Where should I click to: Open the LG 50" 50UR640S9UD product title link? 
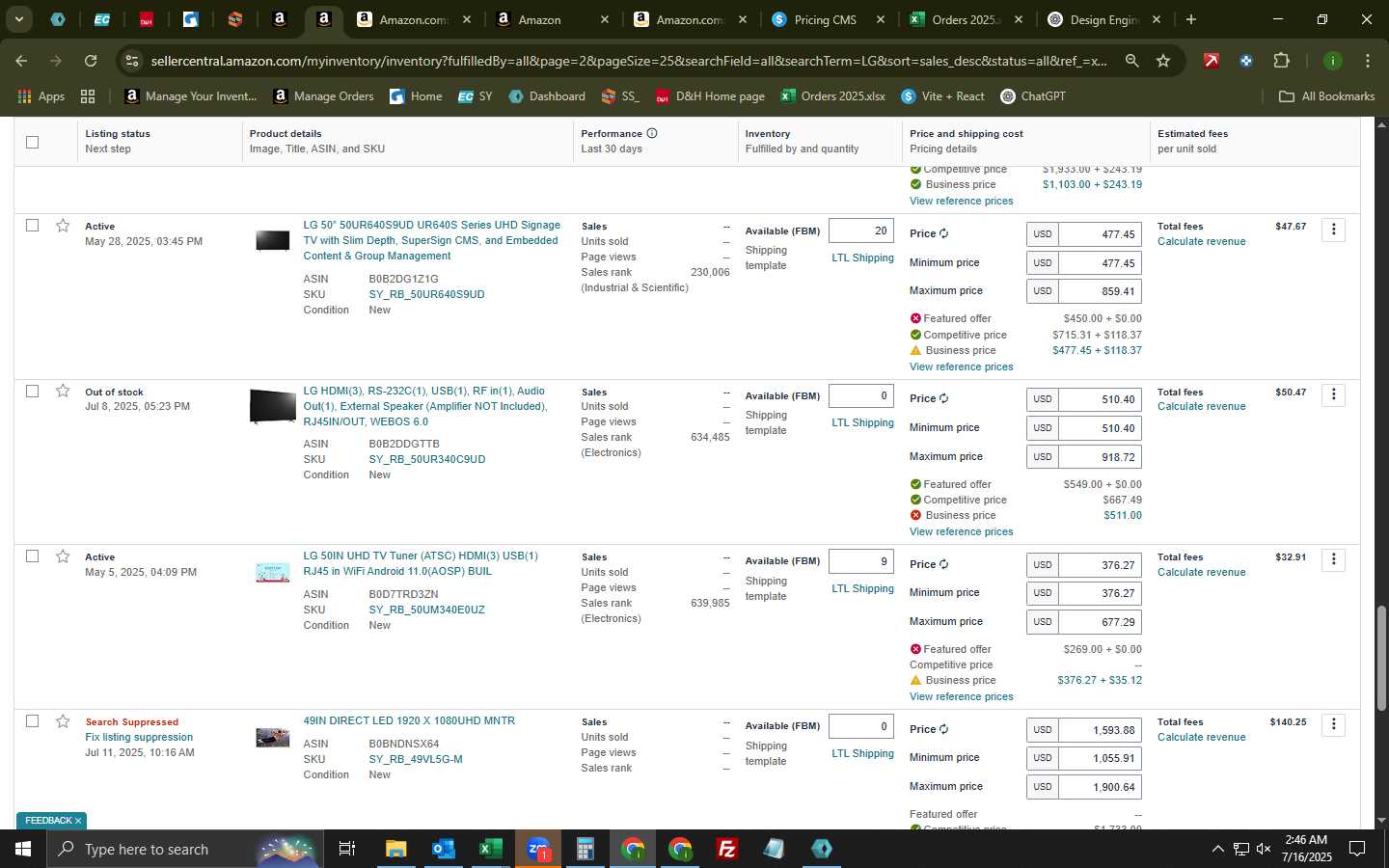pos(431,240)
